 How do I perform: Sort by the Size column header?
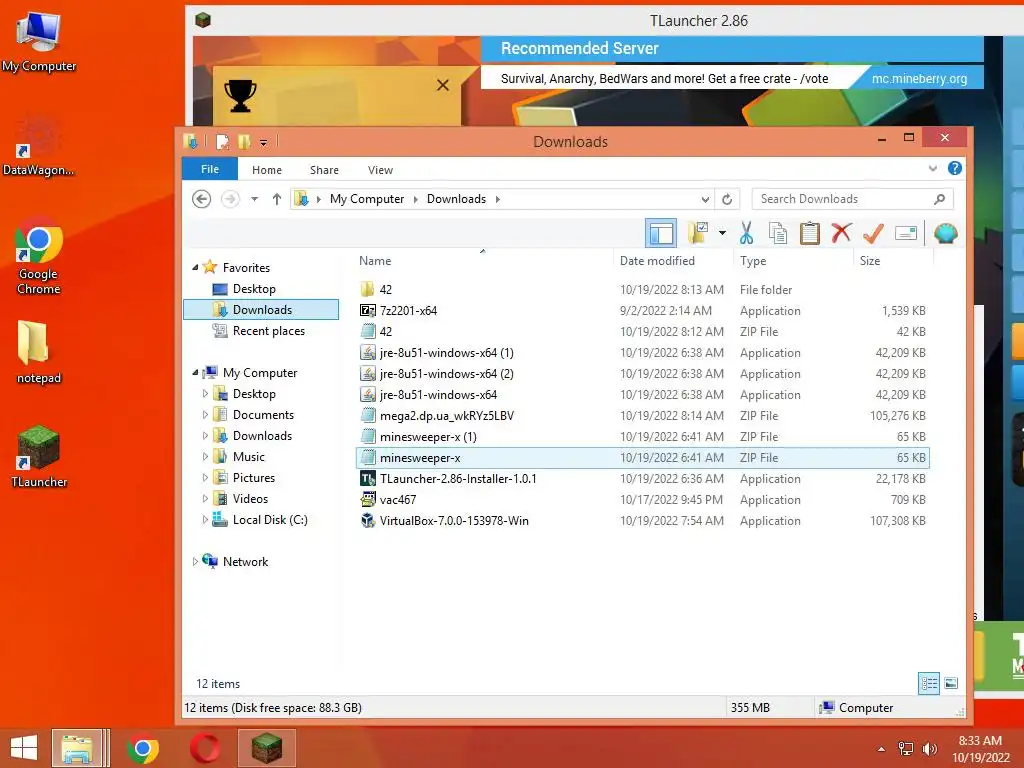point(870,261)
